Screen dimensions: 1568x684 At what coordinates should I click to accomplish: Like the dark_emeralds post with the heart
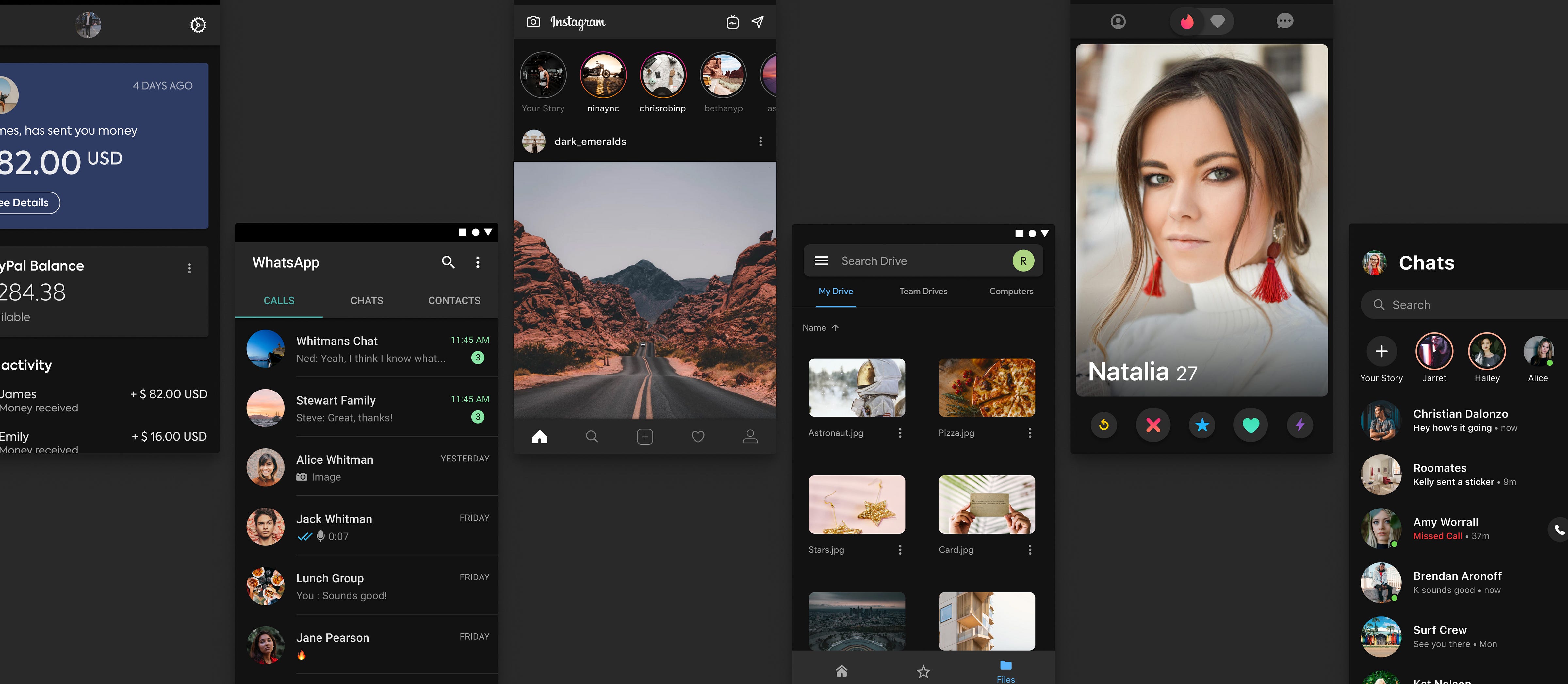click(x=697, y=436)
